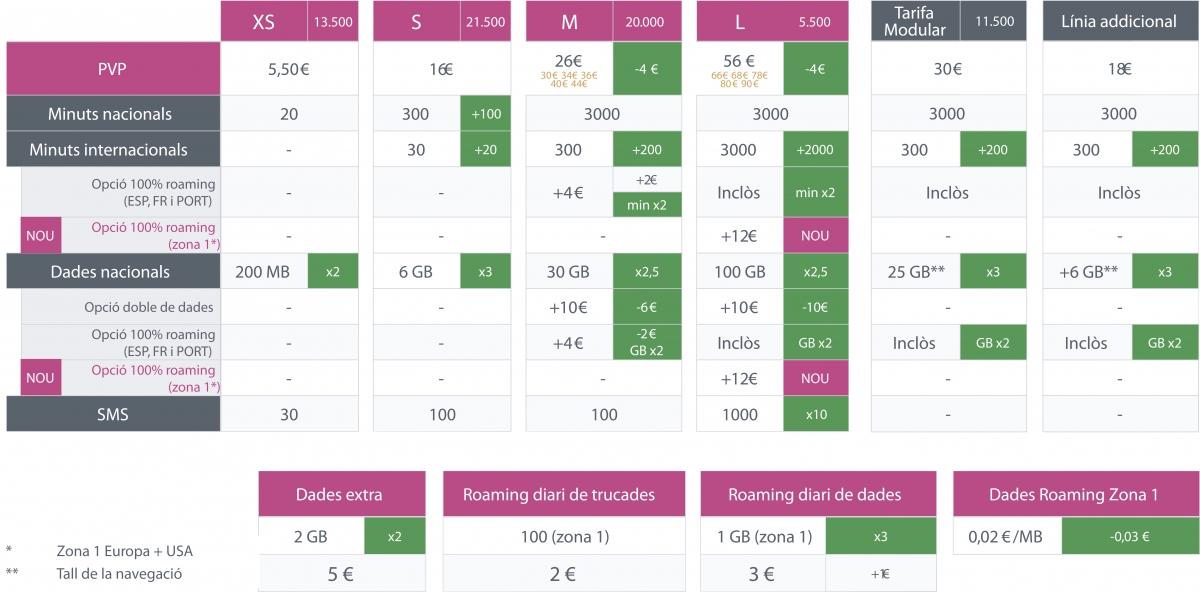Image resolution: width=1200 pixels, height=592 pixels.
Task: Open the Dades extra card header
Action: pyautogui.click(x=339, y=495)
